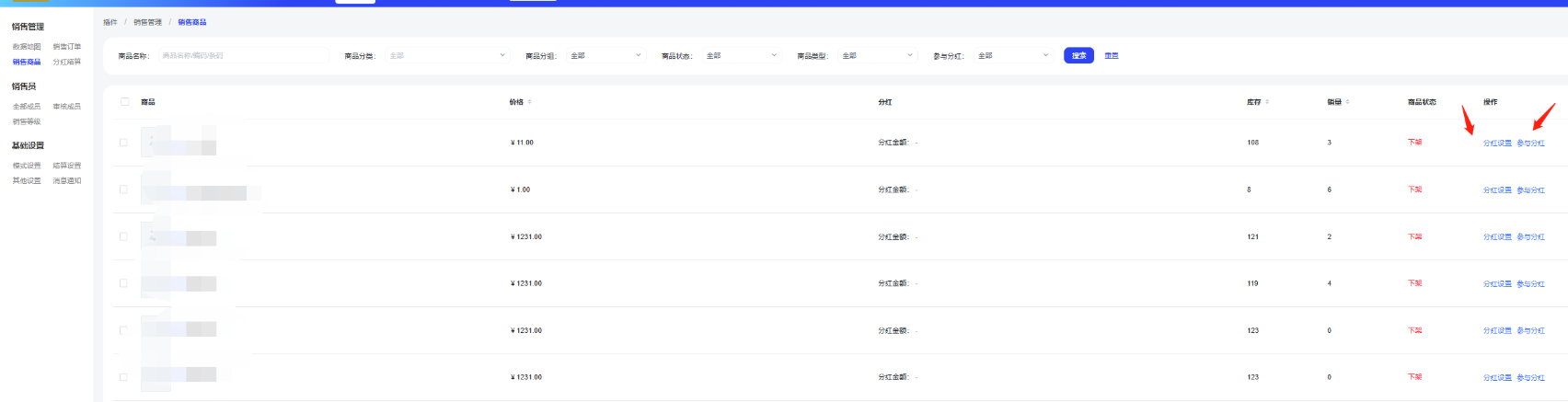Open the first product's thumbnail image
Viewport: 1568px width, 402px height.
155,142
